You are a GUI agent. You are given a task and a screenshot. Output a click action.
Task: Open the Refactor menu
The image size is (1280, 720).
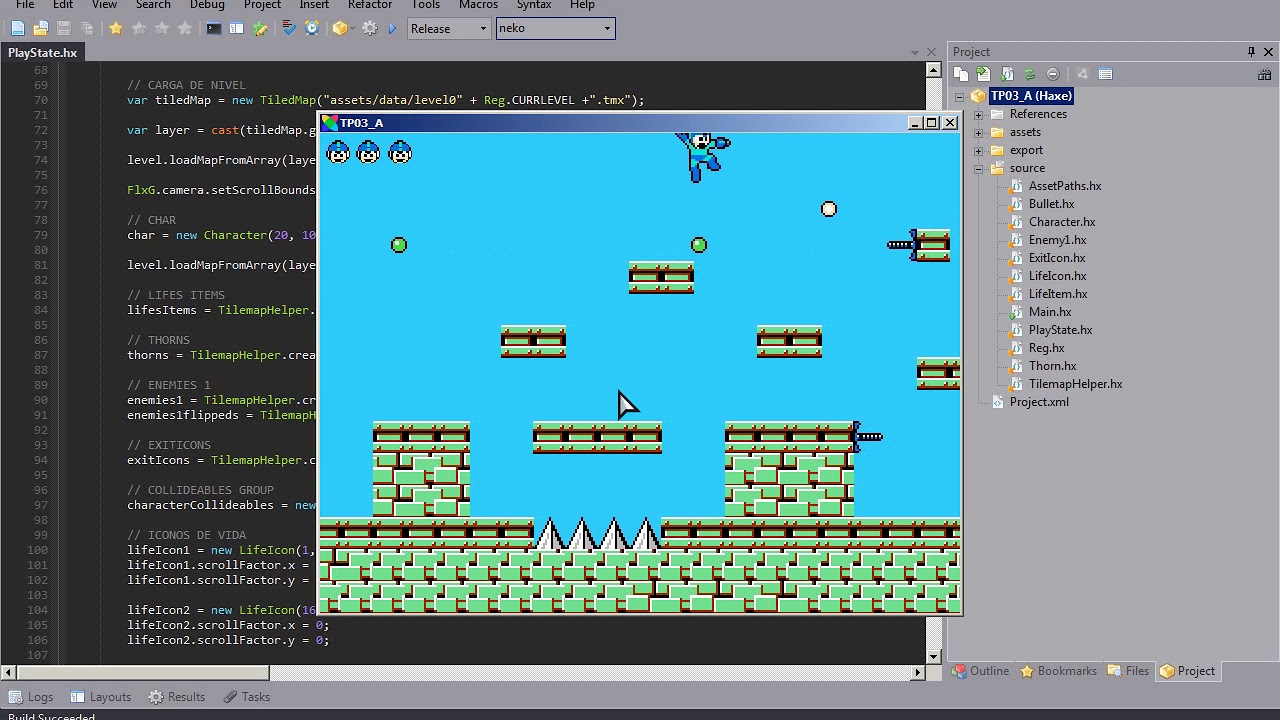[x=370, y=5]
